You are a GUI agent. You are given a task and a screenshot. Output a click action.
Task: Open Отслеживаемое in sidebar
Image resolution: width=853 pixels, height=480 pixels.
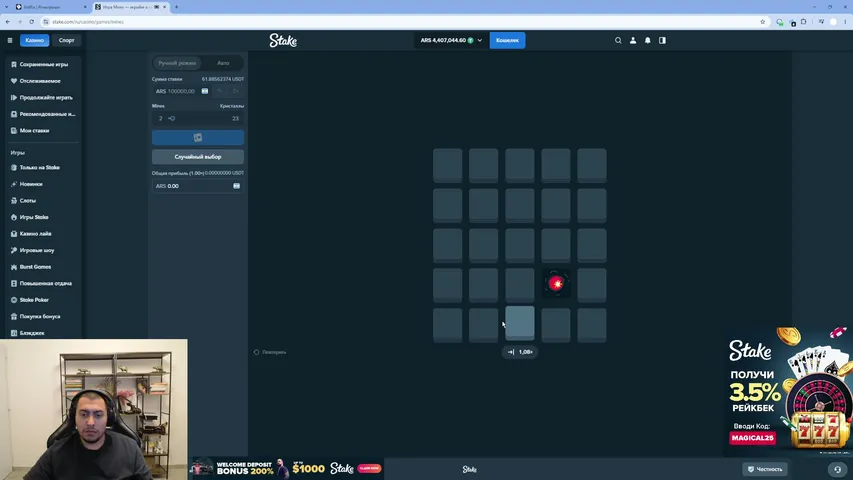click(x=40, y=81)
